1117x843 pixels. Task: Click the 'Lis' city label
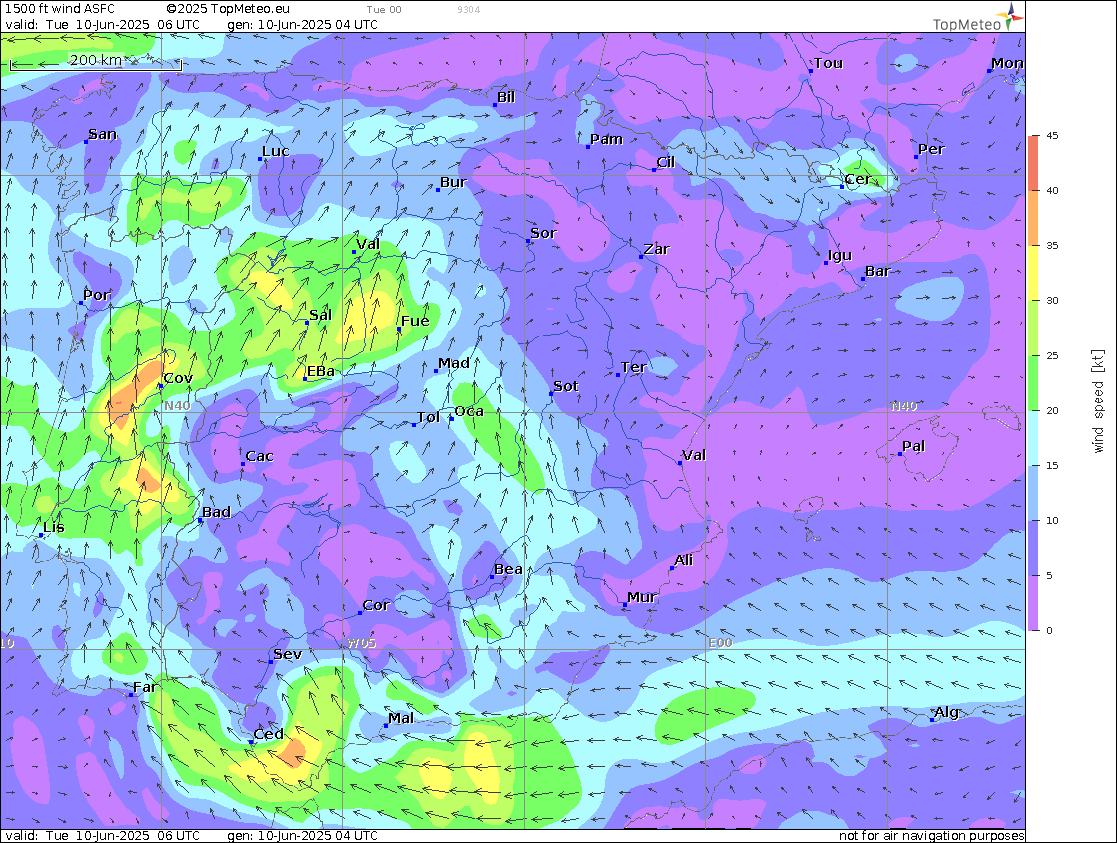click(54, 527)
